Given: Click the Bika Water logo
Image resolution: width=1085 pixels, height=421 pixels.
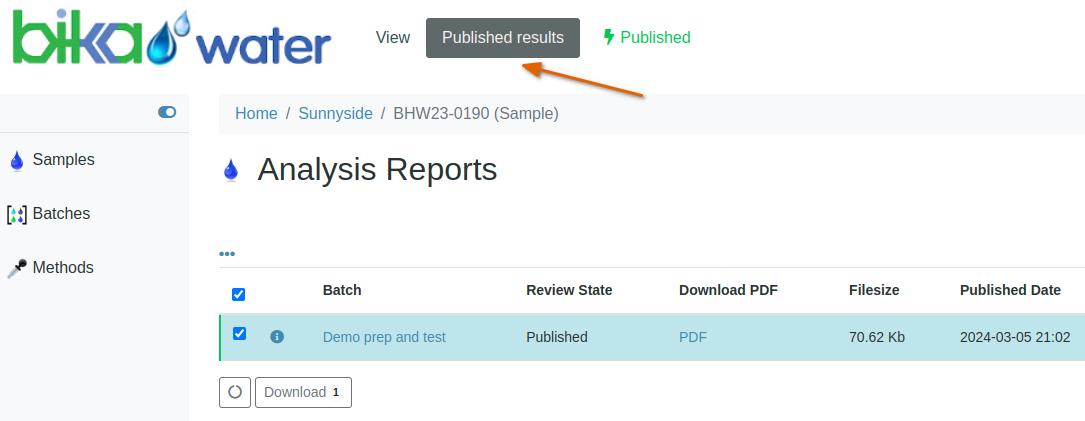Looking at the screenshot, I should tap(171, 40).
